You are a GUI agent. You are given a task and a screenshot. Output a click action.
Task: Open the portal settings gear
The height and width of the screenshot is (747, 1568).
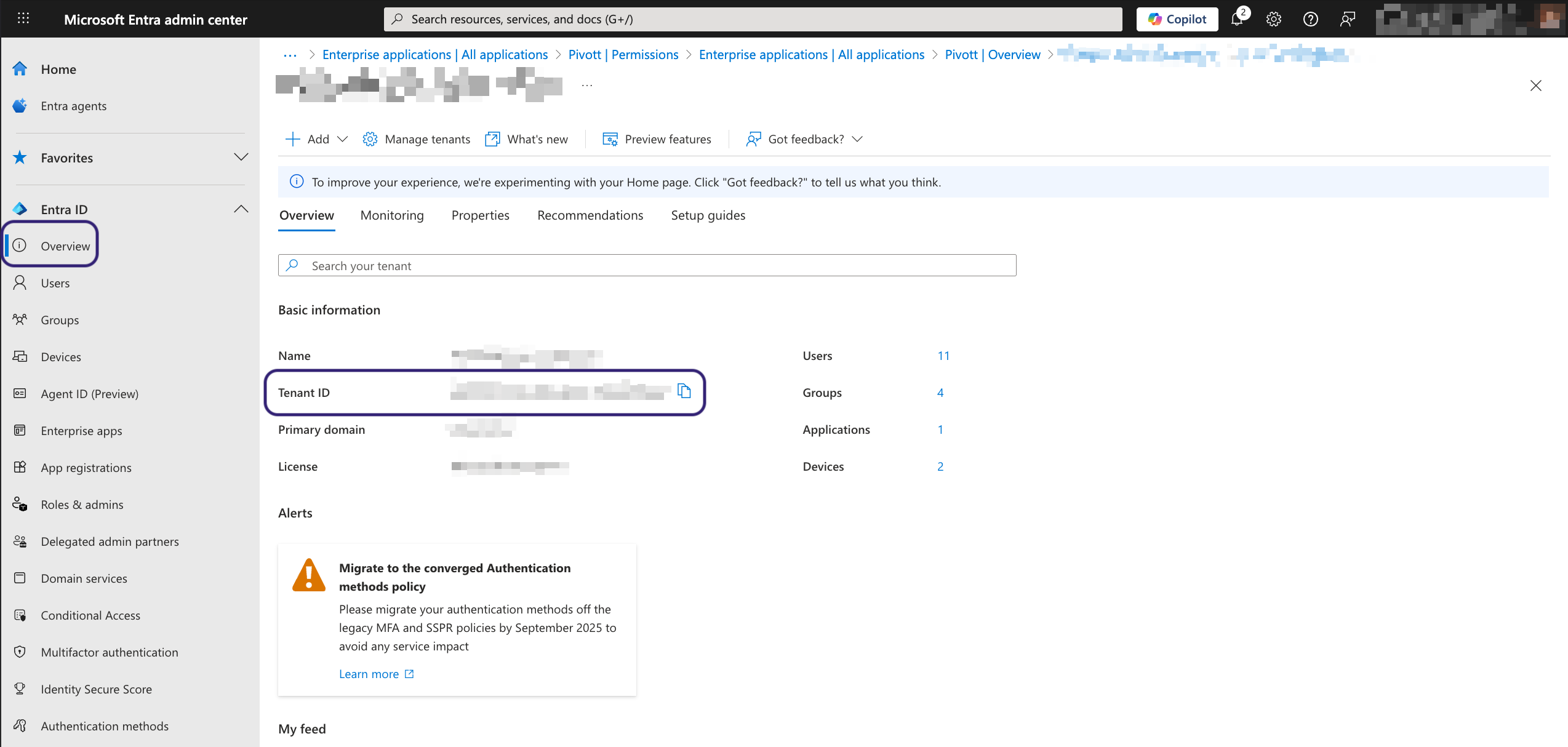(1273, 19)
